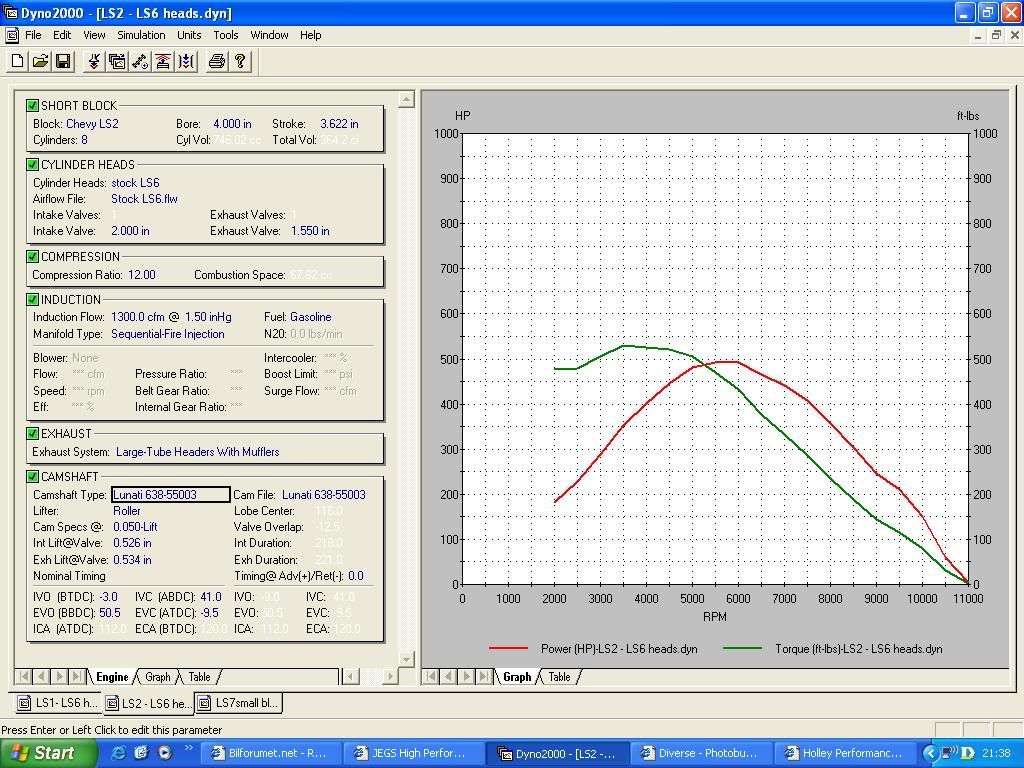The image size is (1024, 768).
Task: Save the current engine simulation
Action: point(63,61)
